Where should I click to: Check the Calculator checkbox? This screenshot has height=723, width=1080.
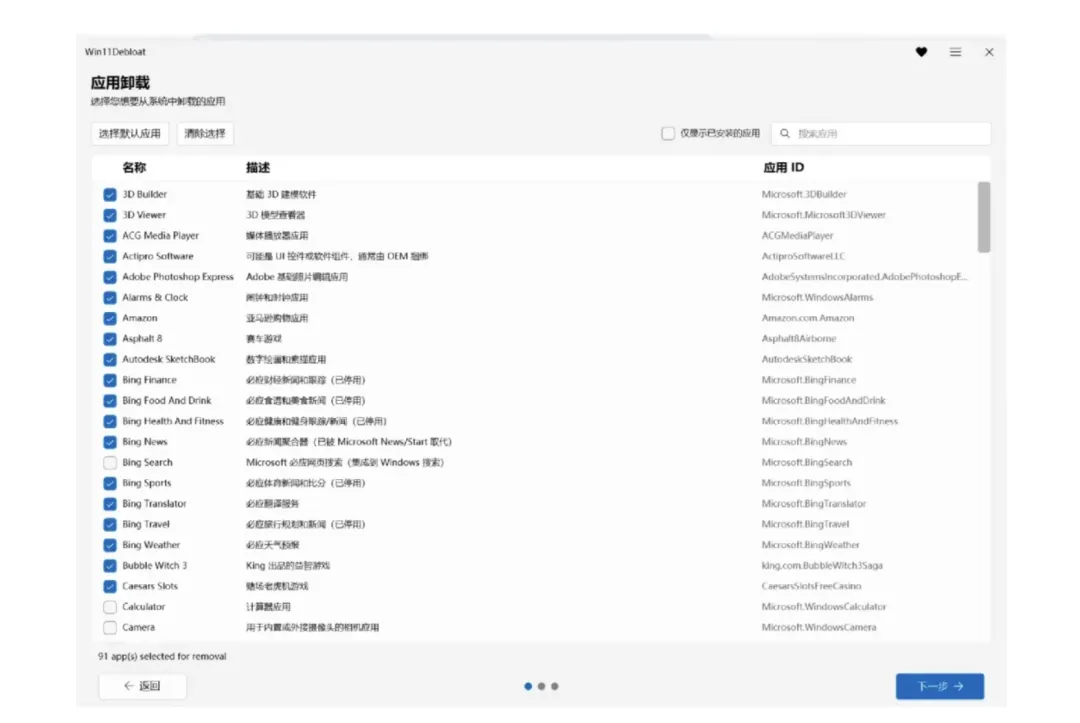tap(110, 607)
